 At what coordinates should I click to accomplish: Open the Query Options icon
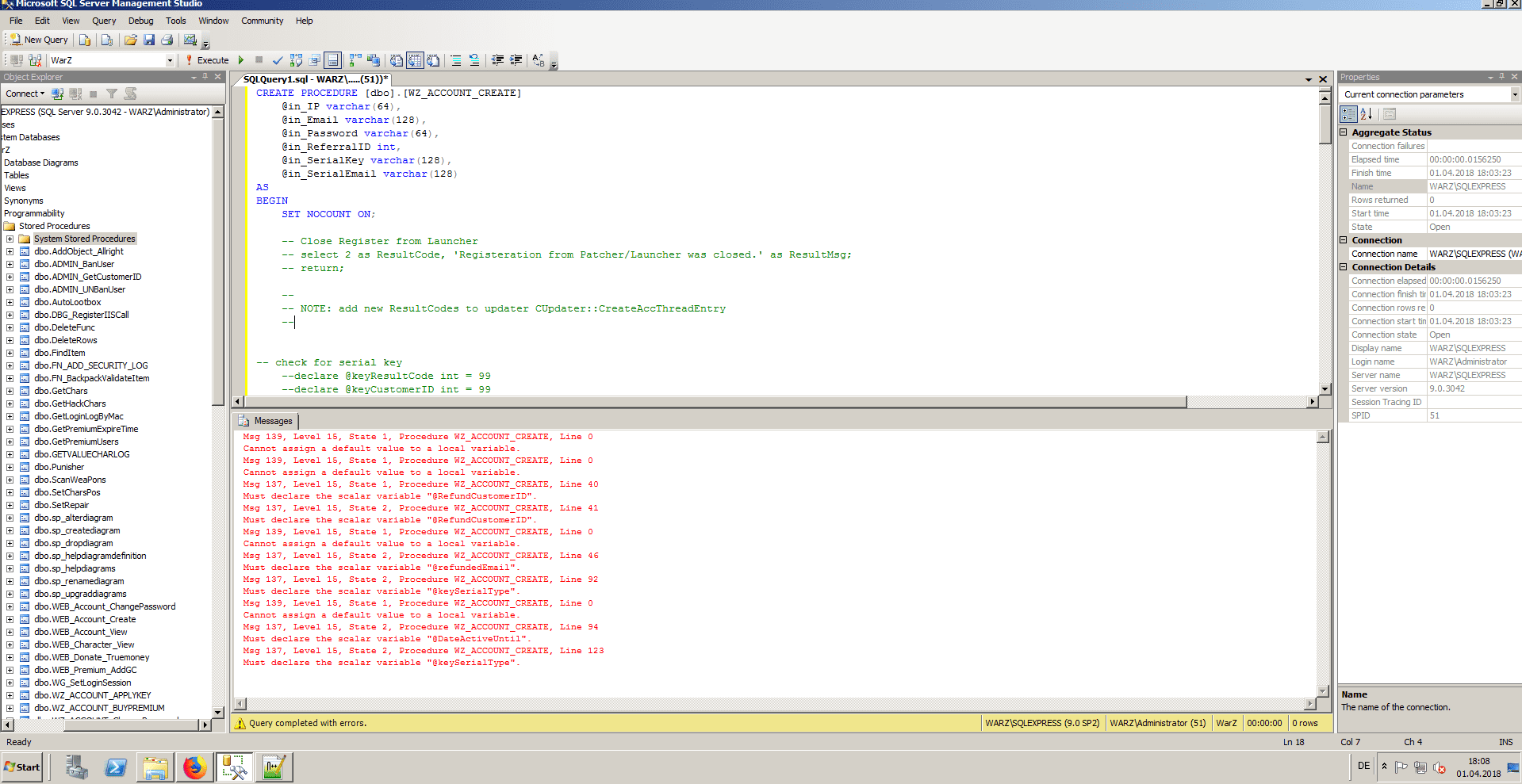click(315, 60)
